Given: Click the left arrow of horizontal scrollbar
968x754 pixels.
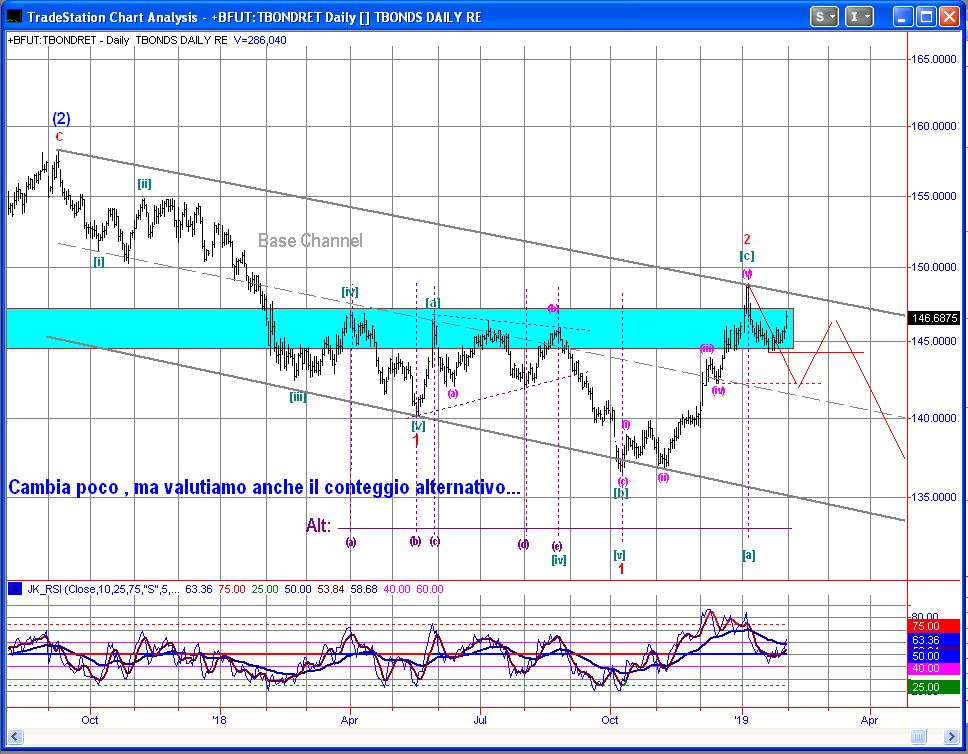Looking at the screenshot, I should [x=14, y=736].
